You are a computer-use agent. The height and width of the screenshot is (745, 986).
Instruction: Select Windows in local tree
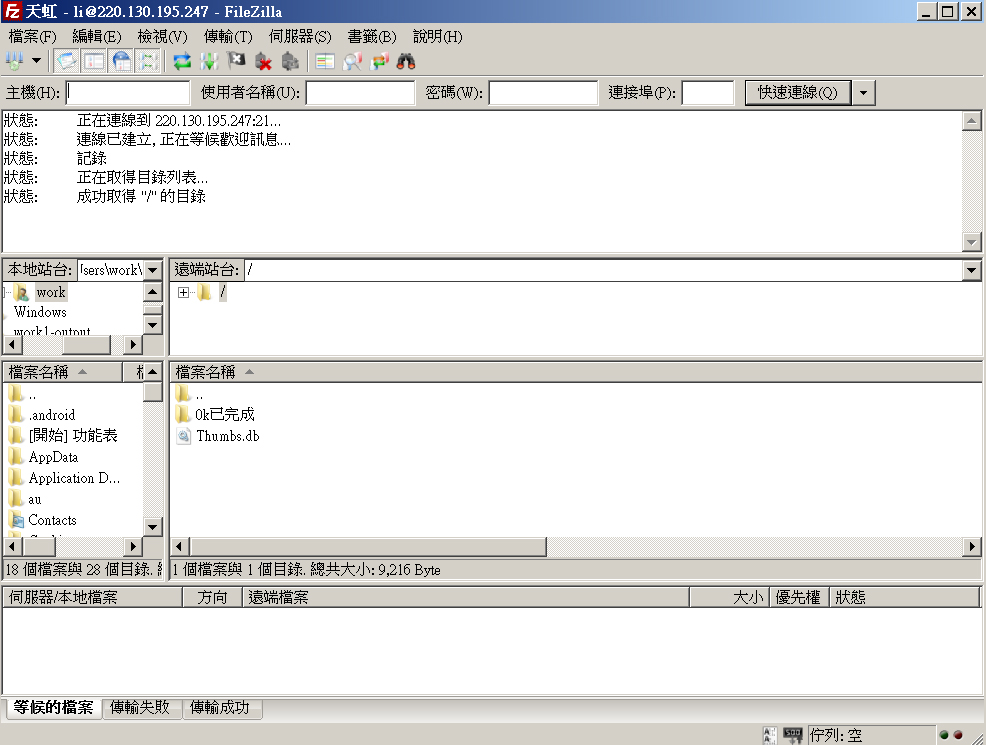tap(40, 312)
